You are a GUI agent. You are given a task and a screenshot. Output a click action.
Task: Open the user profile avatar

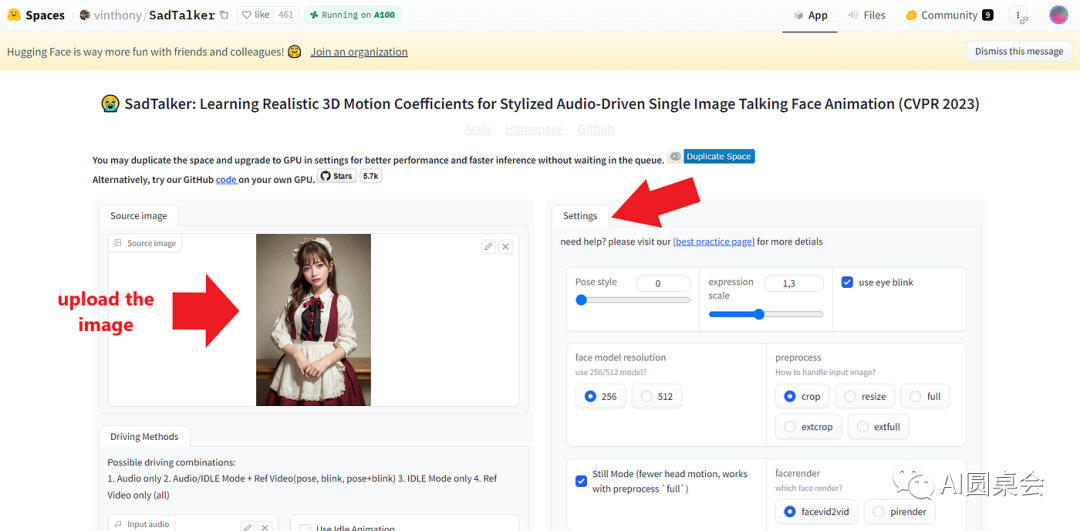click(1058, 15)
